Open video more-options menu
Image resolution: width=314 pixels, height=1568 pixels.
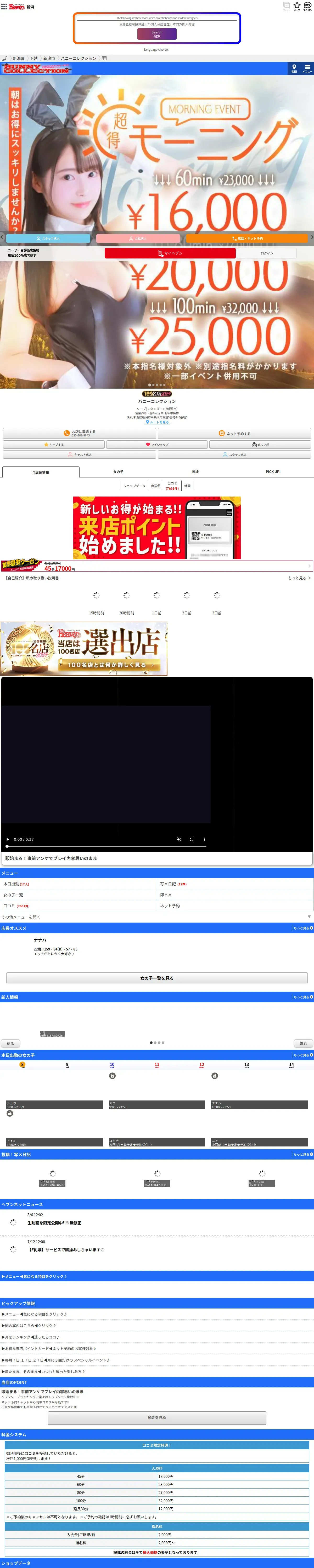(204, 839)
